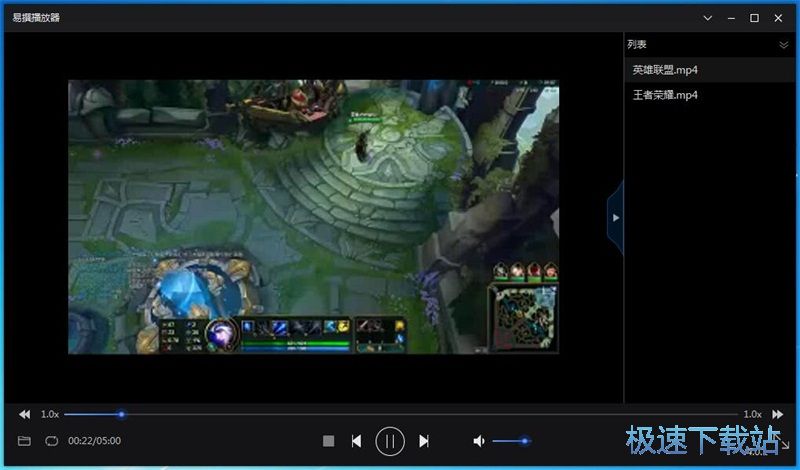Pause the video playback
Screen dimensions: 800x470
[x=390, y=441]
